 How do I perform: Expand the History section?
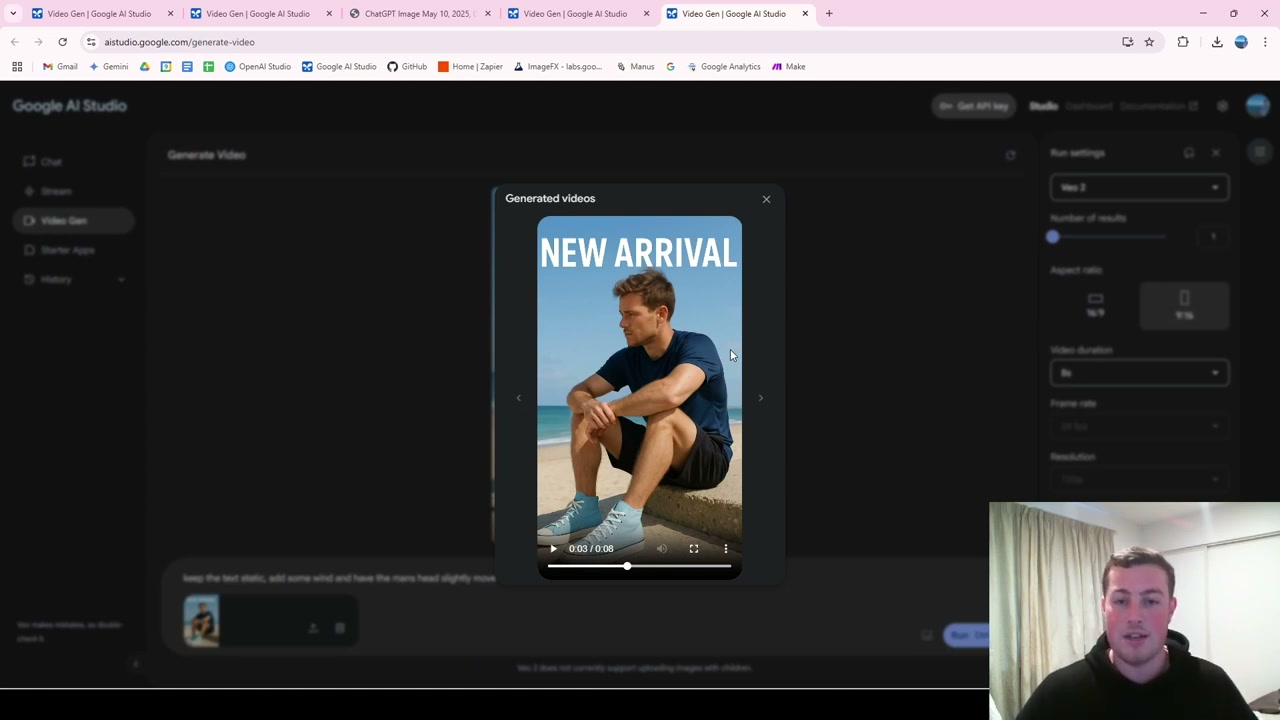[72, 279]
